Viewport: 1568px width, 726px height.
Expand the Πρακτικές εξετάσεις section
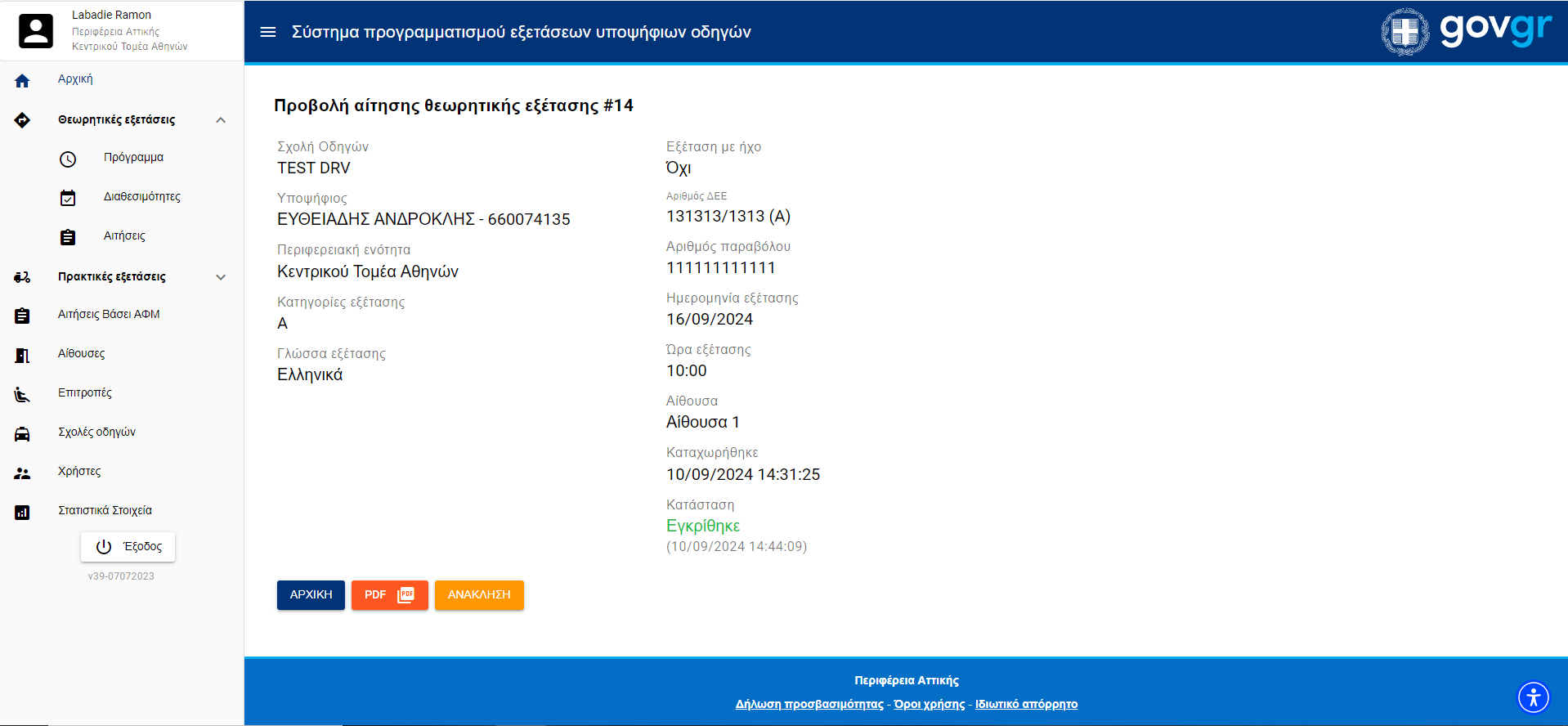(x=221, y=277)
